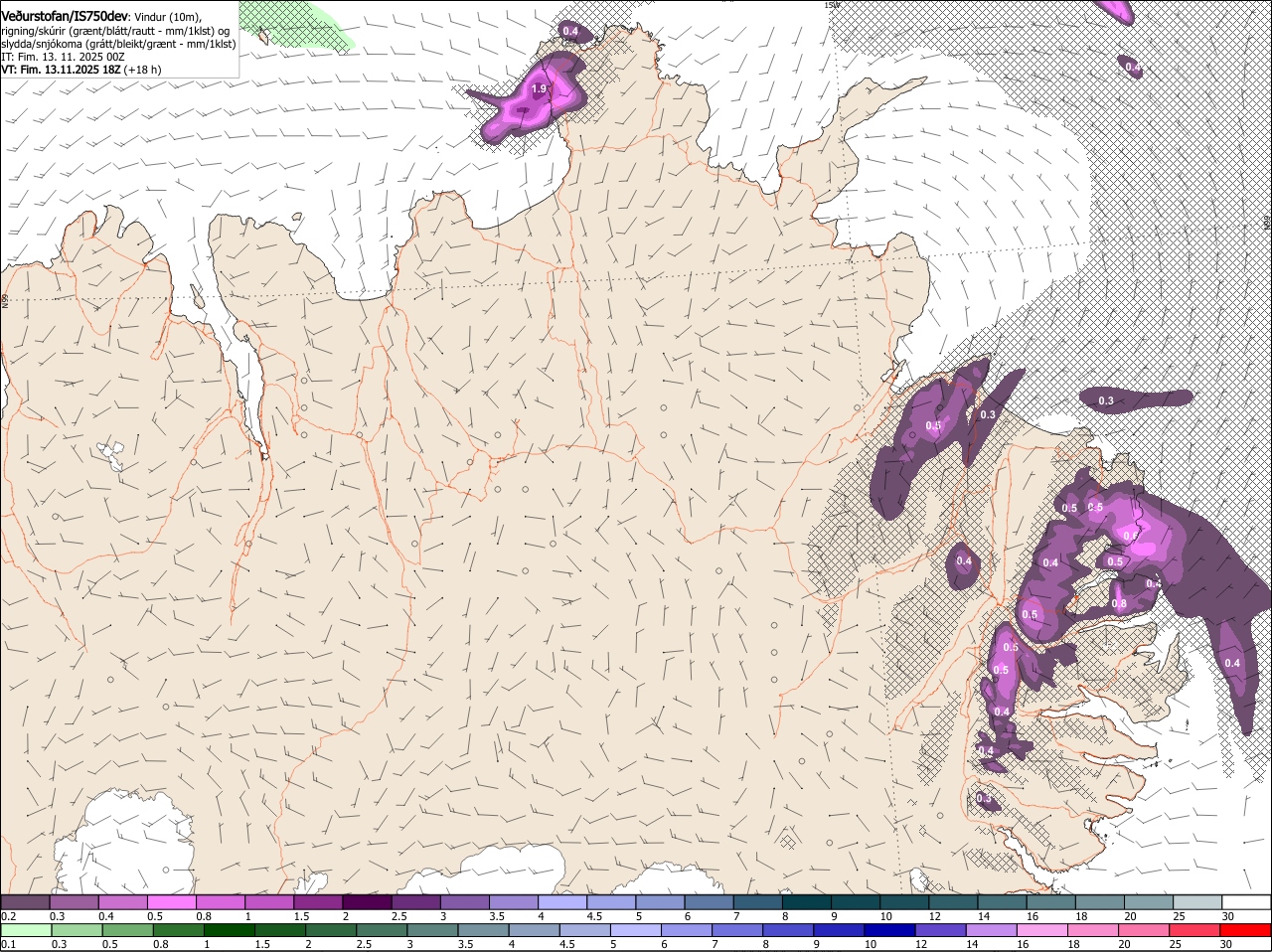Viewport: 1272px width, 952px height.
Task: Click the 30 white swatch in upper legend row
Action: pos(1247,902)
